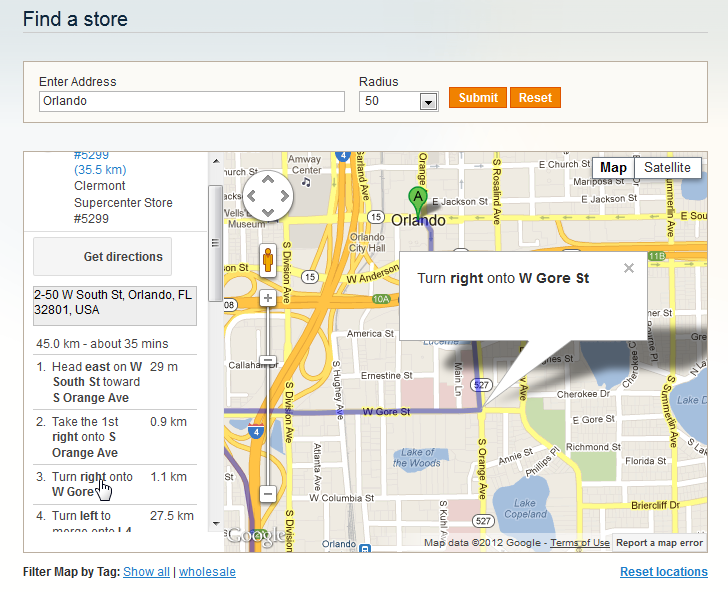Click the 45.0 km about 35 mins summary
The image size is (728, 592).
point(102,344)
